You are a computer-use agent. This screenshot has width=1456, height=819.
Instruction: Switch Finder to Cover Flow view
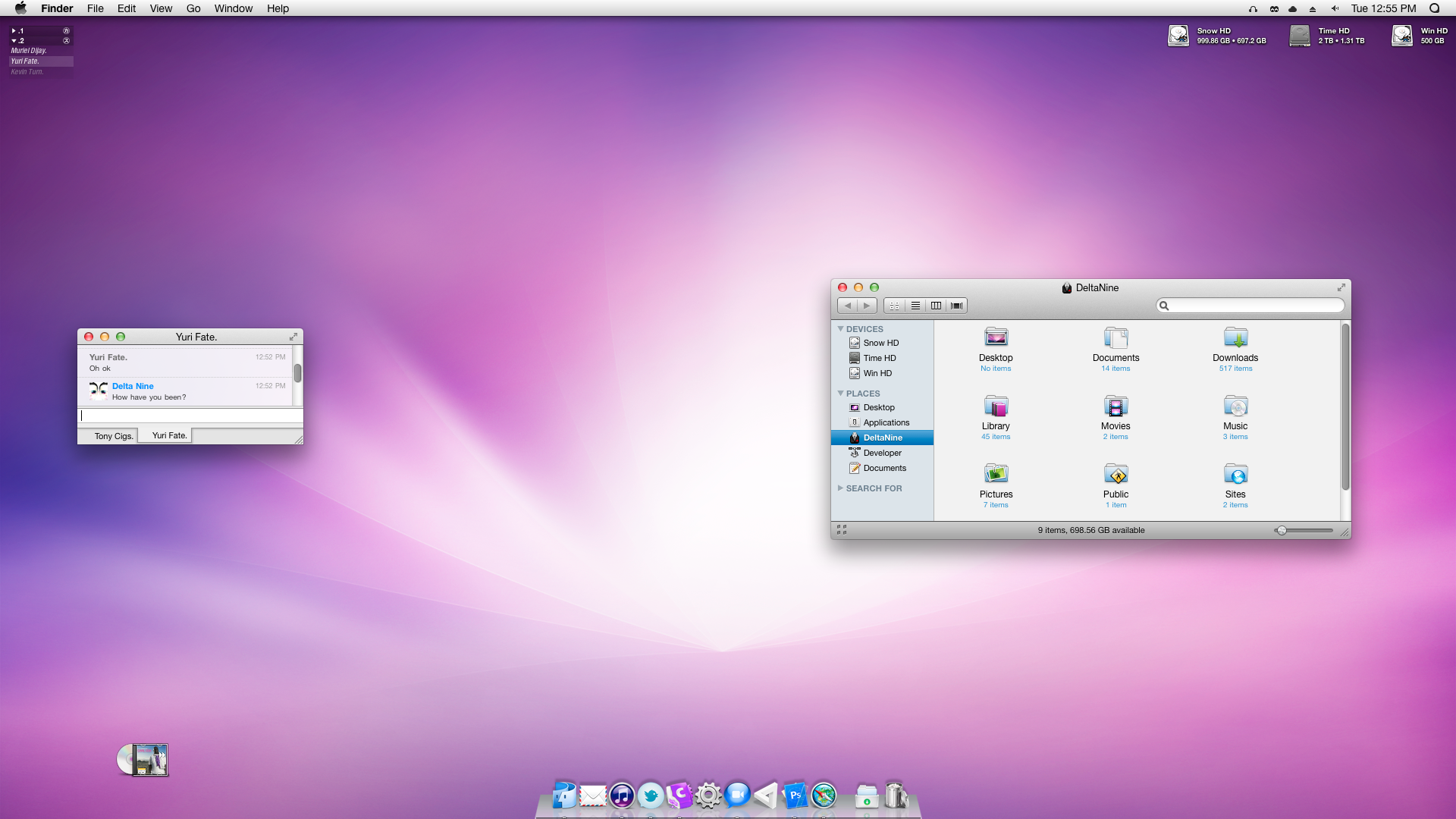pyautogui.click(x=957, y=306)
